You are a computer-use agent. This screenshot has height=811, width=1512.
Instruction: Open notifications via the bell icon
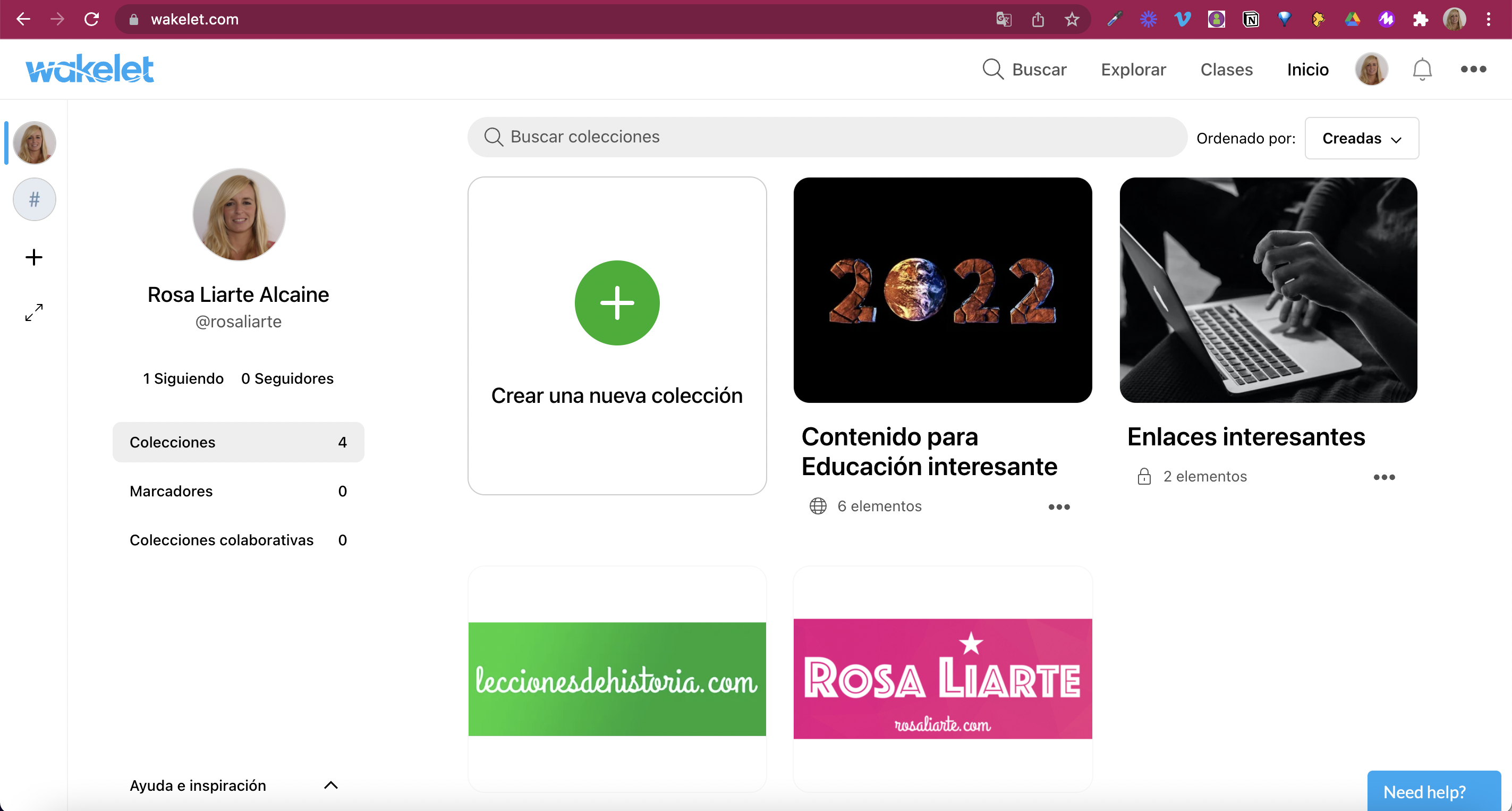[1422, 69]
